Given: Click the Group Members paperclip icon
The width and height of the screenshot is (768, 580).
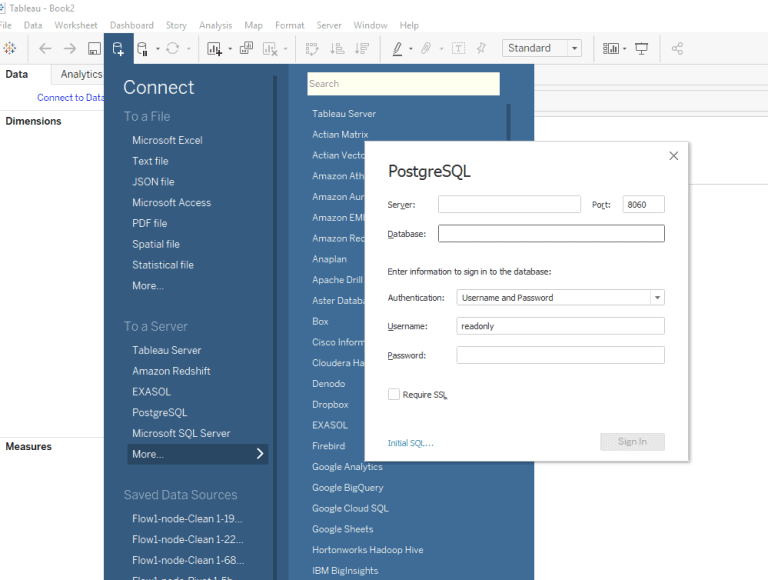Looking at the screenshot, I should tap(426, 48).
